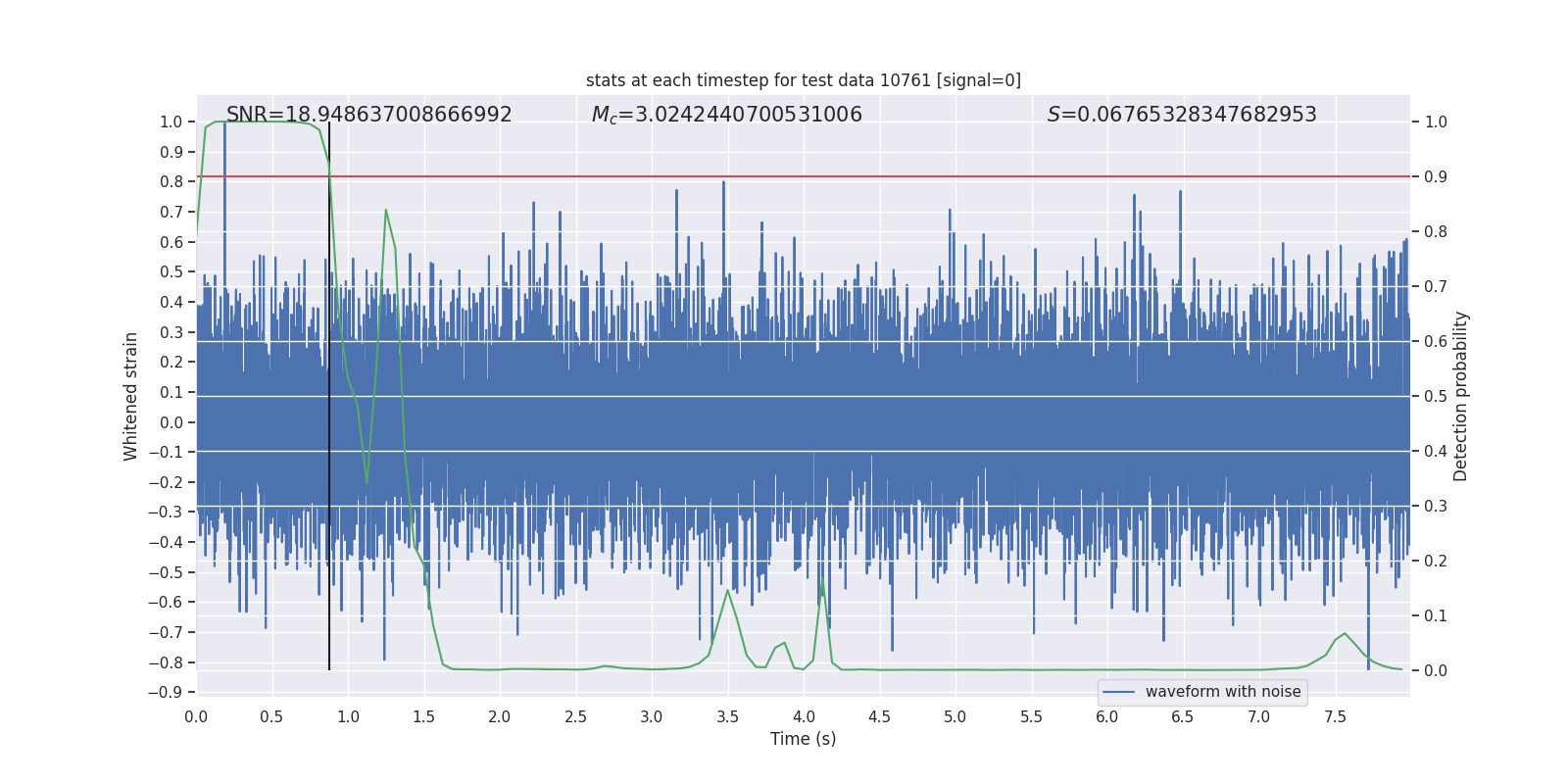This screenshot has width=1568, height=784.
Task: Select the chirp mass Mc annotation text
Action: click(726, 115)
